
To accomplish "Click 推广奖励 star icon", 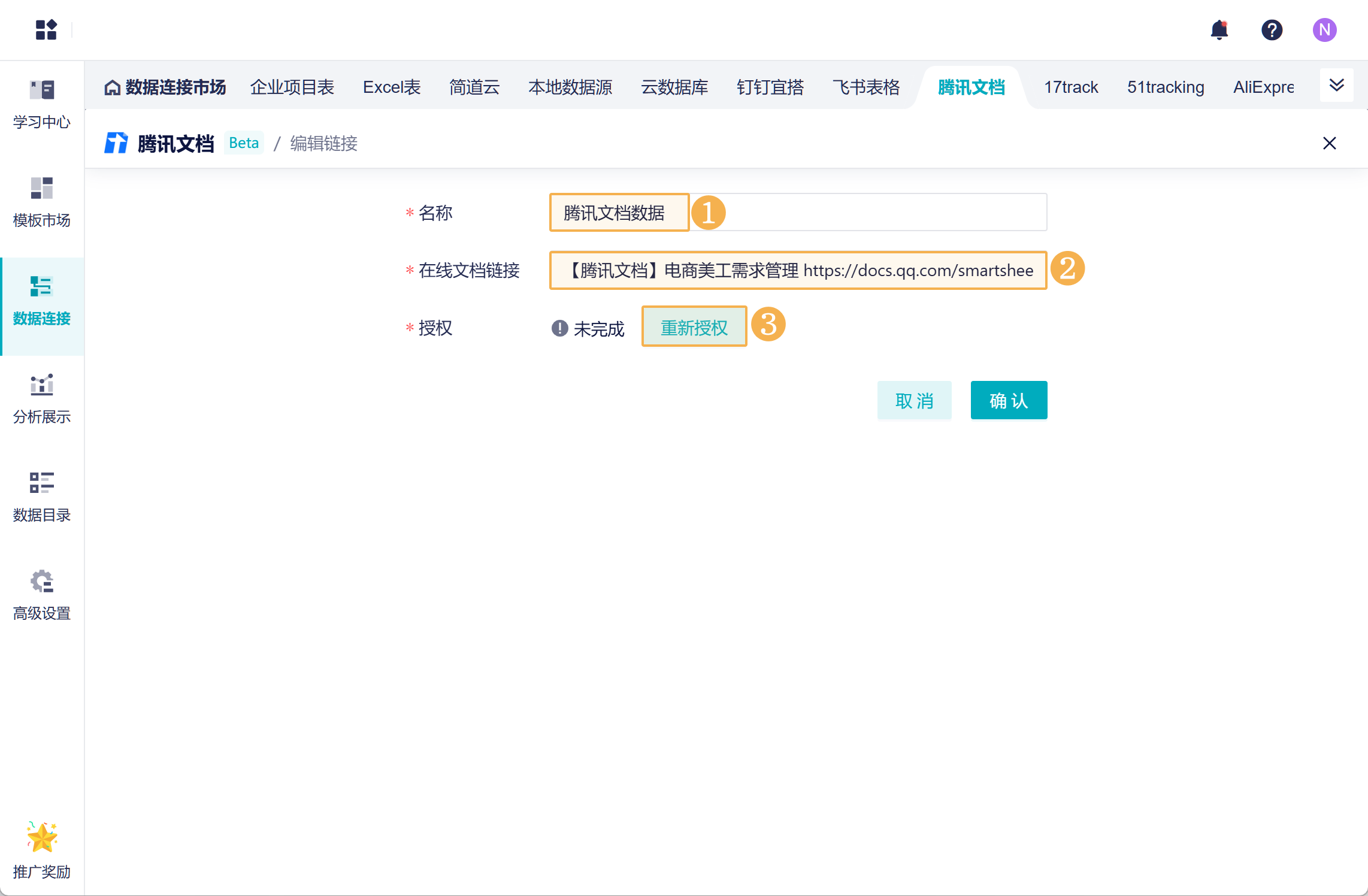I will [42, 837].
